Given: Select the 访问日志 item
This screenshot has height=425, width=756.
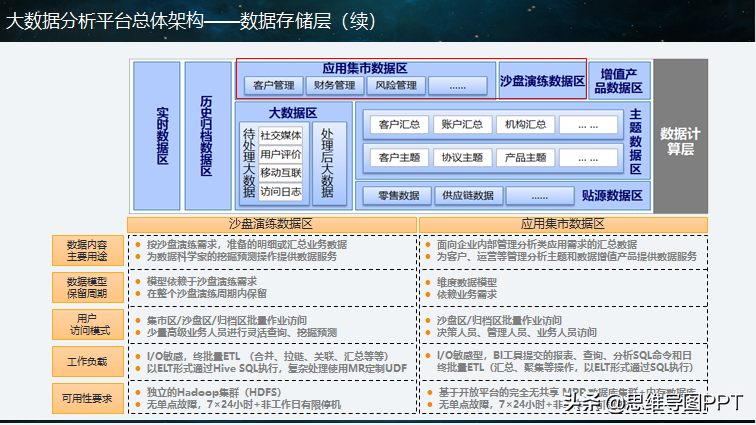Looking at the screenshot, I should pos(281,192).
